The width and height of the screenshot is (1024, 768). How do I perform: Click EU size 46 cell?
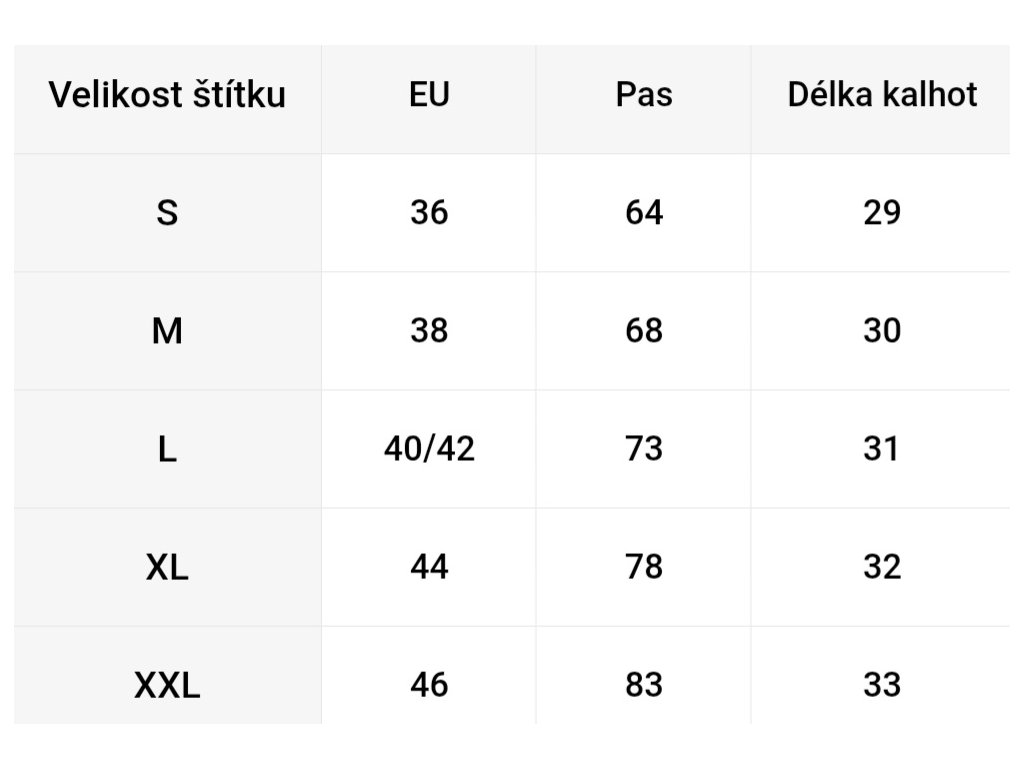pyautogui.click(x=429, y=685)
